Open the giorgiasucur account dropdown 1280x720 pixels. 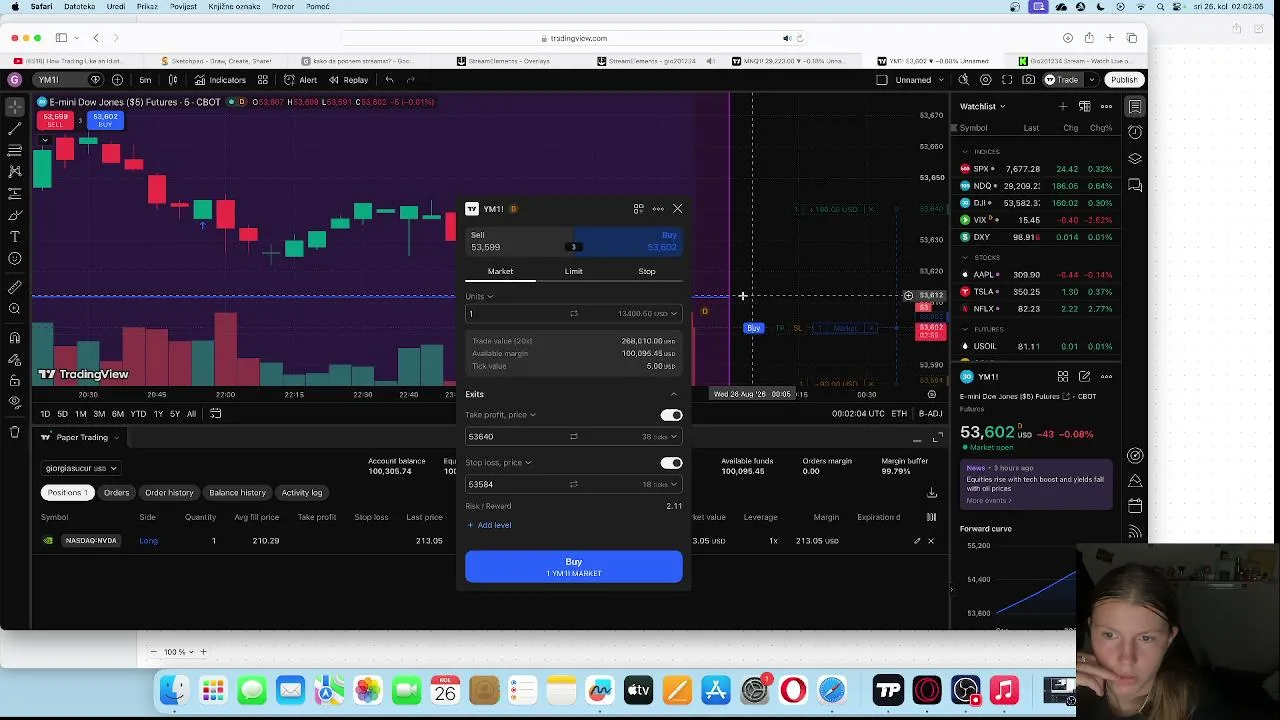(80, 468)
